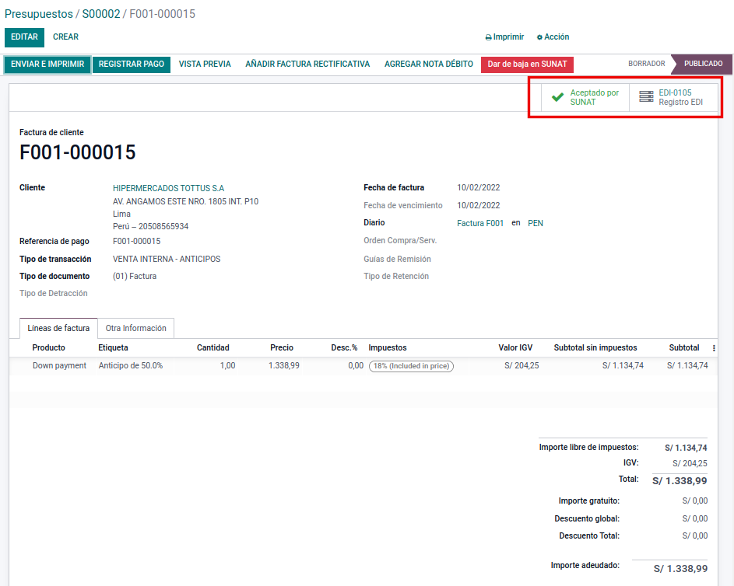Click the green SUNAT accepted checkmark icon
The height and width of the screenshot is (586, 734).
558,97
